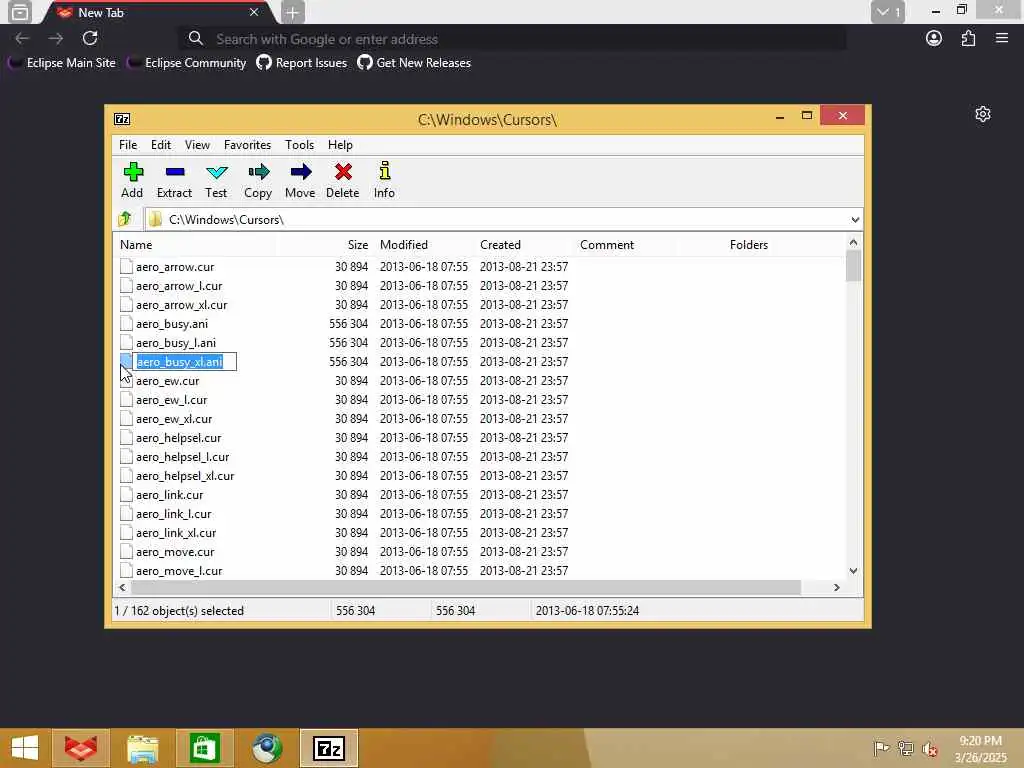Click vertical scrollbar up arrow
The width and height of the screenshot is (1024, 768).
pyautogui.click(x=853, y=242)
